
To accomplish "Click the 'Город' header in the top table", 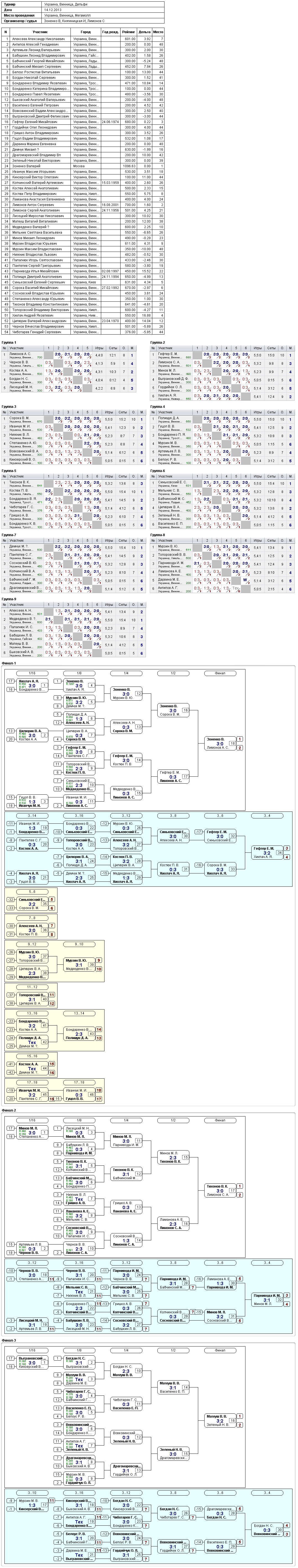I will point(86,32).
